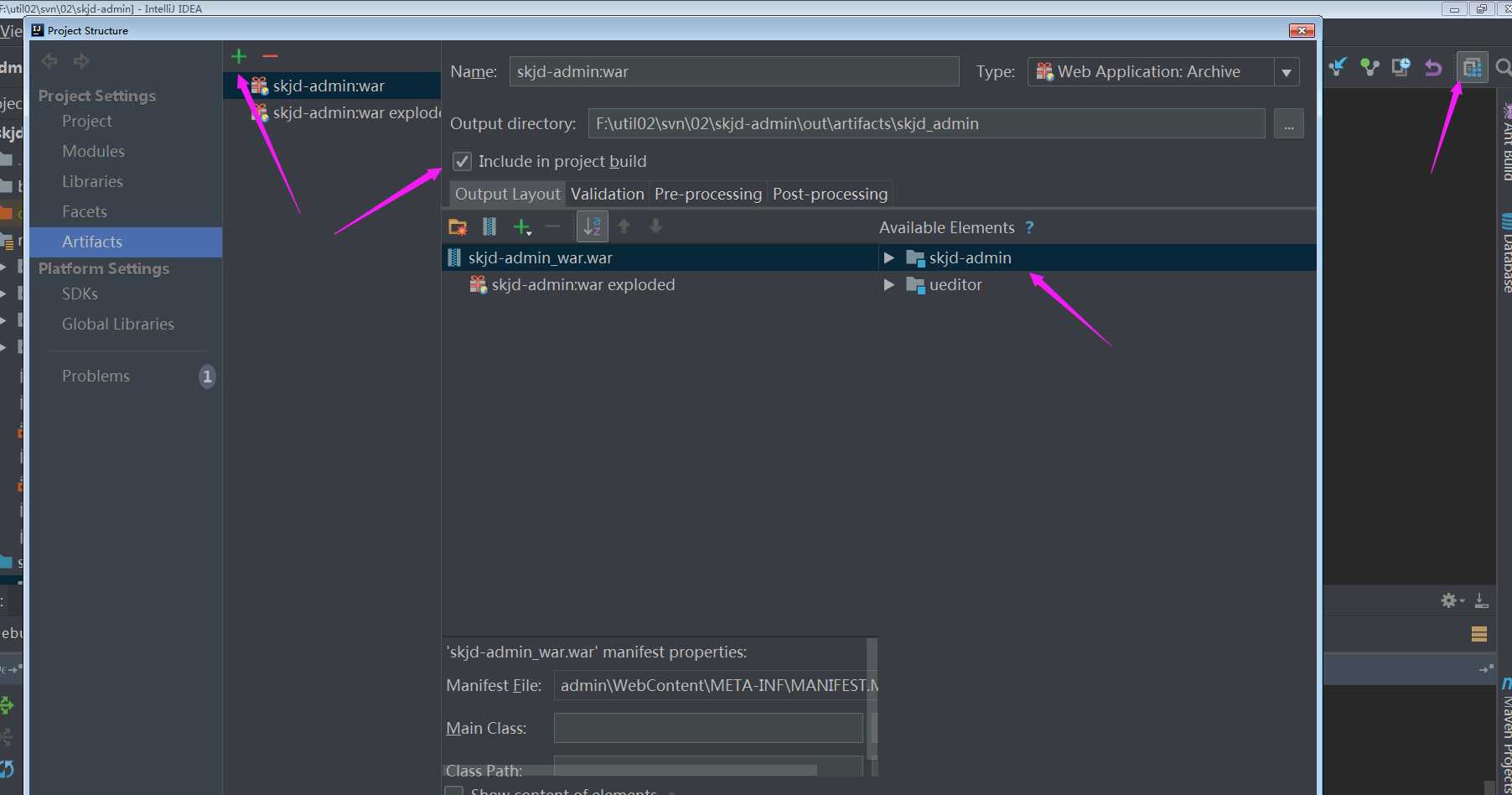The image size is (1512, 795).
Task: Click the gear settings icon in lower panel
Action: pyautogui.click(x=1451, y=600)
